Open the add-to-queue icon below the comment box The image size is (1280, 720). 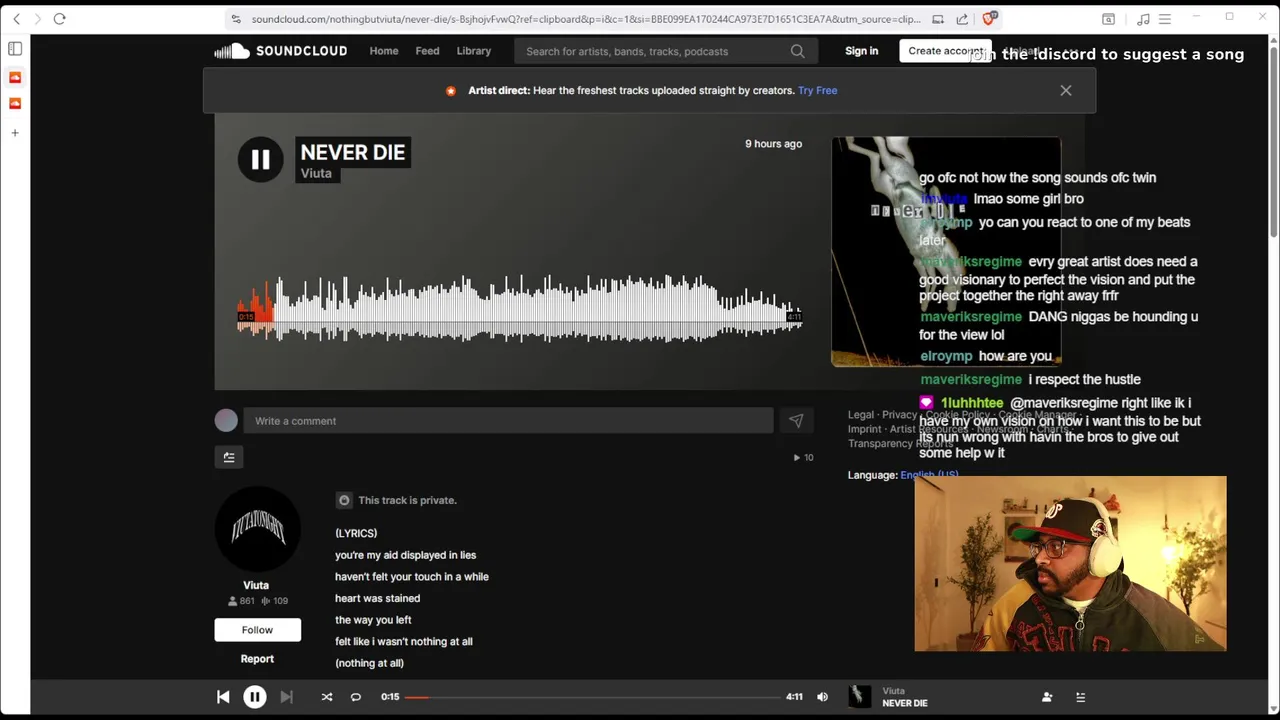click(229, 457)
